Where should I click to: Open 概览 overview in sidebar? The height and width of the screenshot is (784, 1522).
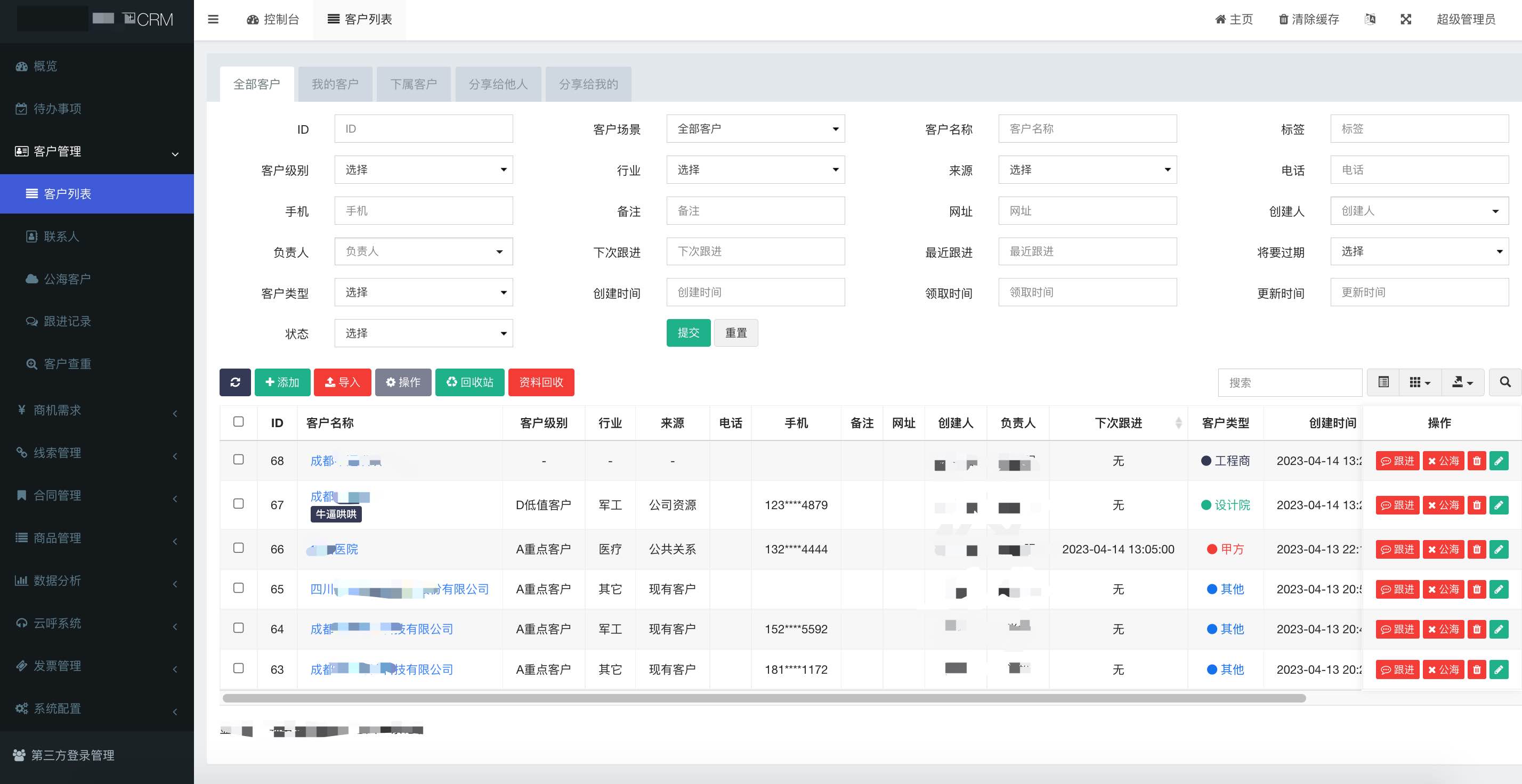pos(97,66)
